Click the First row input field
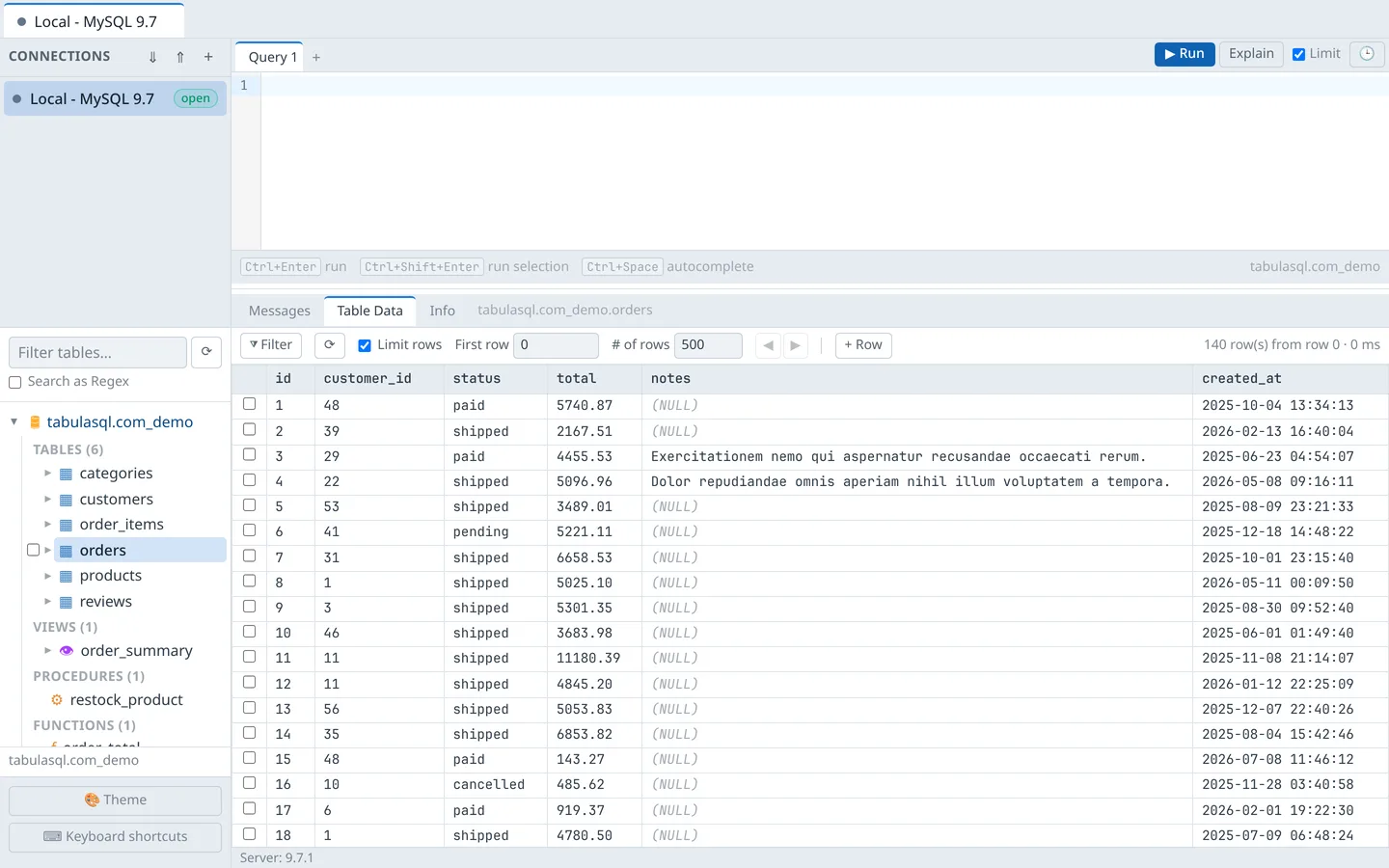 point(557,345)
